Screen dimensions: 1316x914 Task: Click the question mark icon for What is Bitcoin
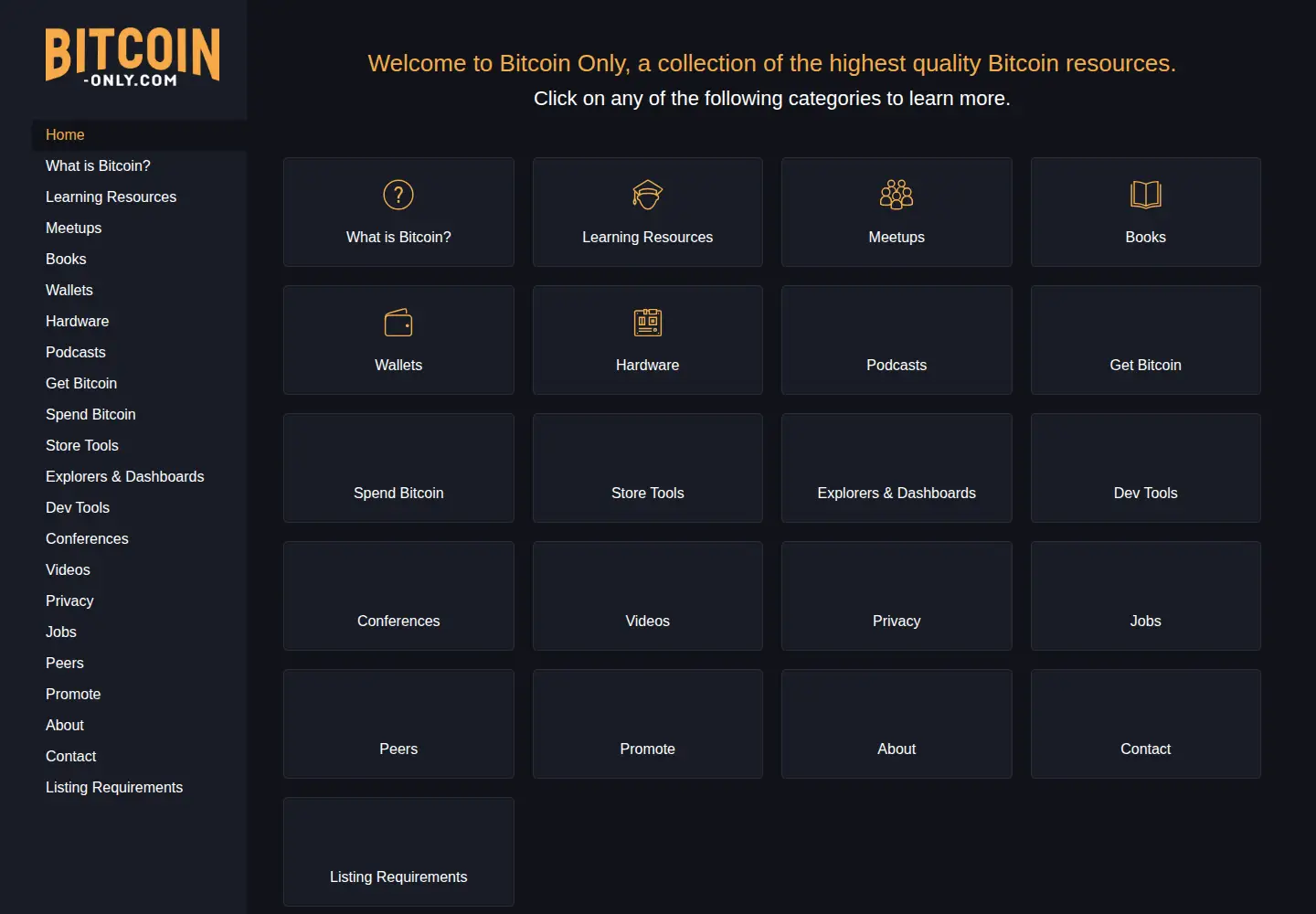[398, 195]
